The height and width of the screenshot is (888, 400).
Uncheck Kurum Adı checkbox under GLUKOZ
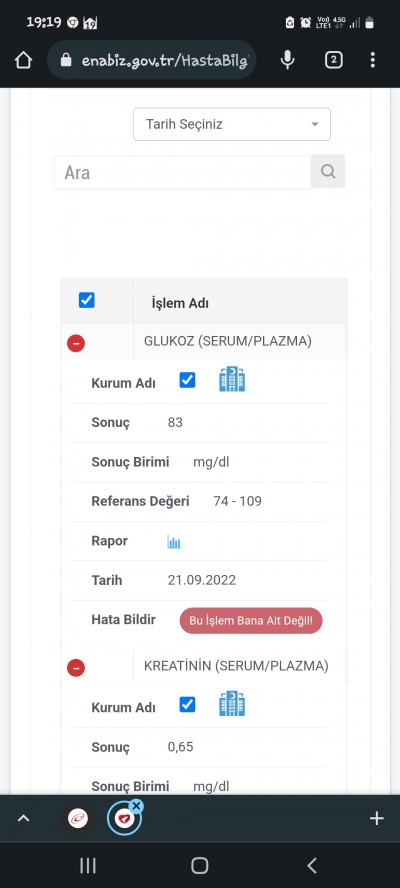pyautogui.click(x=188, y=380)
